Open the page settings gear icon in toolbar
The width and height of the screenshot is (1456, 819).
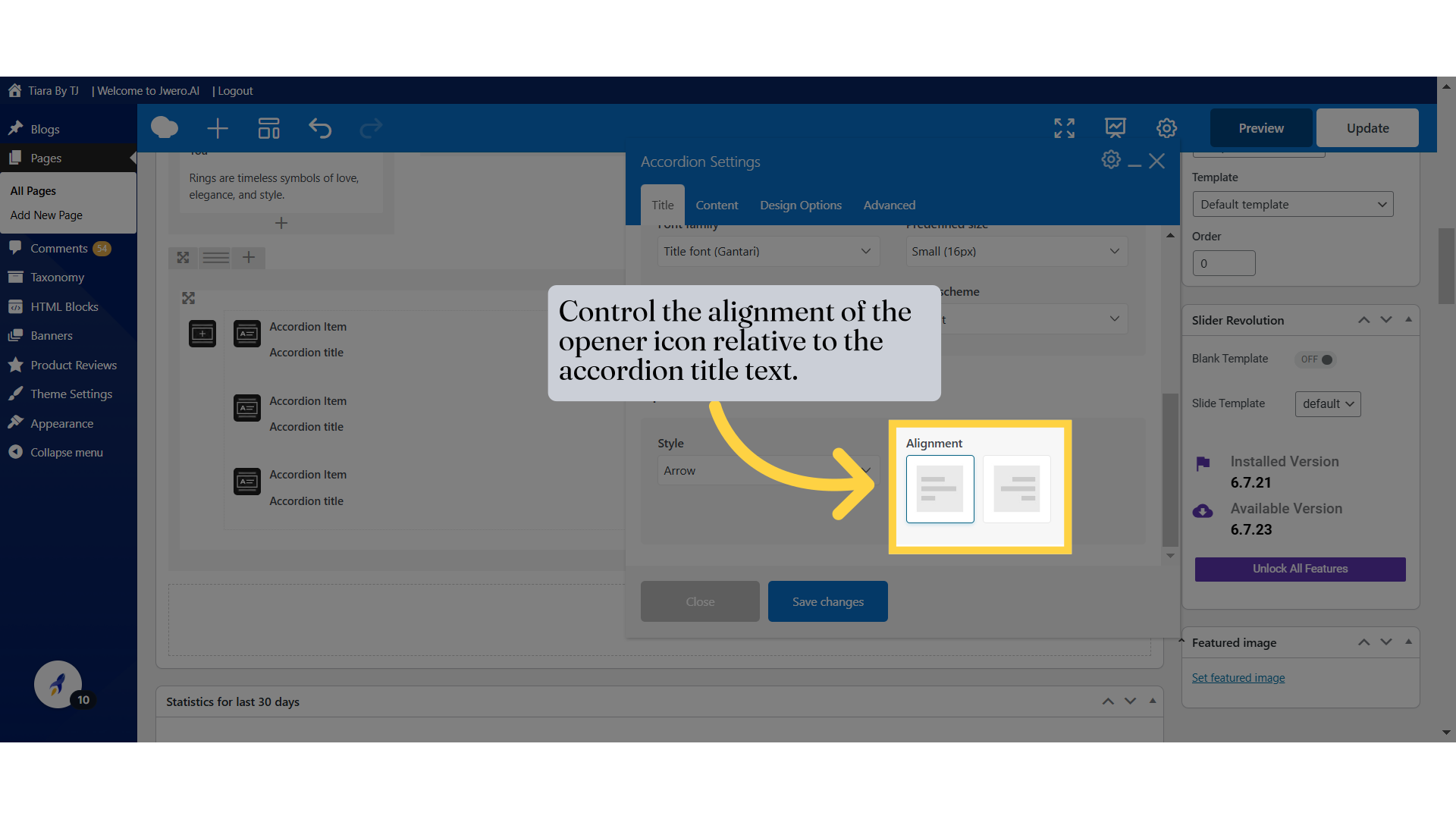(x=1166, y=128)
